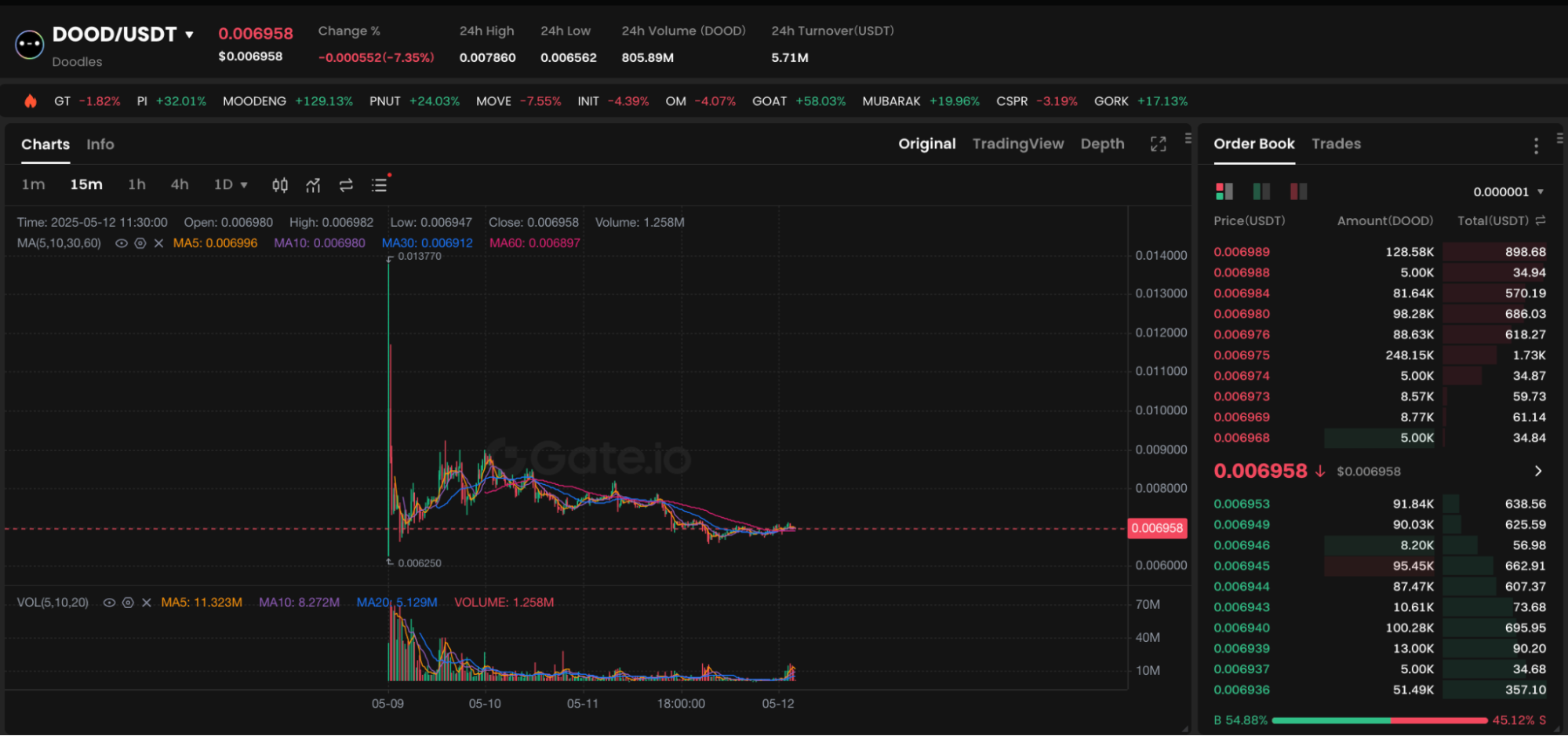Screen dimensions: 1568x736
Task: Click the MA60: 0.006897 indicator value
Action: (x=535, y=243)
